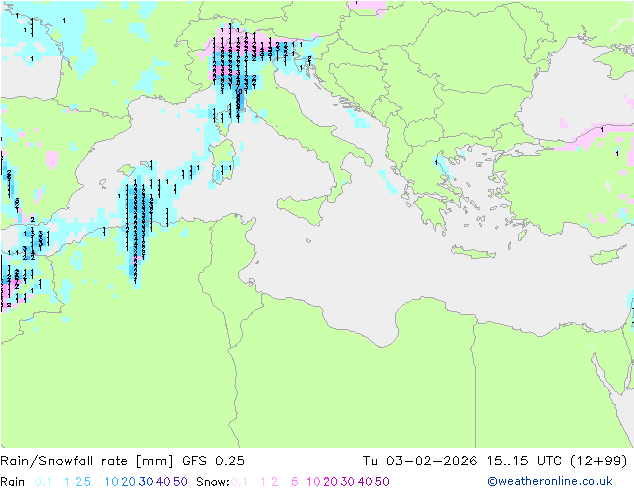The image size is (634, 490).
Task: Click the Rain legend value 50
Action: [x=180, y=482]
